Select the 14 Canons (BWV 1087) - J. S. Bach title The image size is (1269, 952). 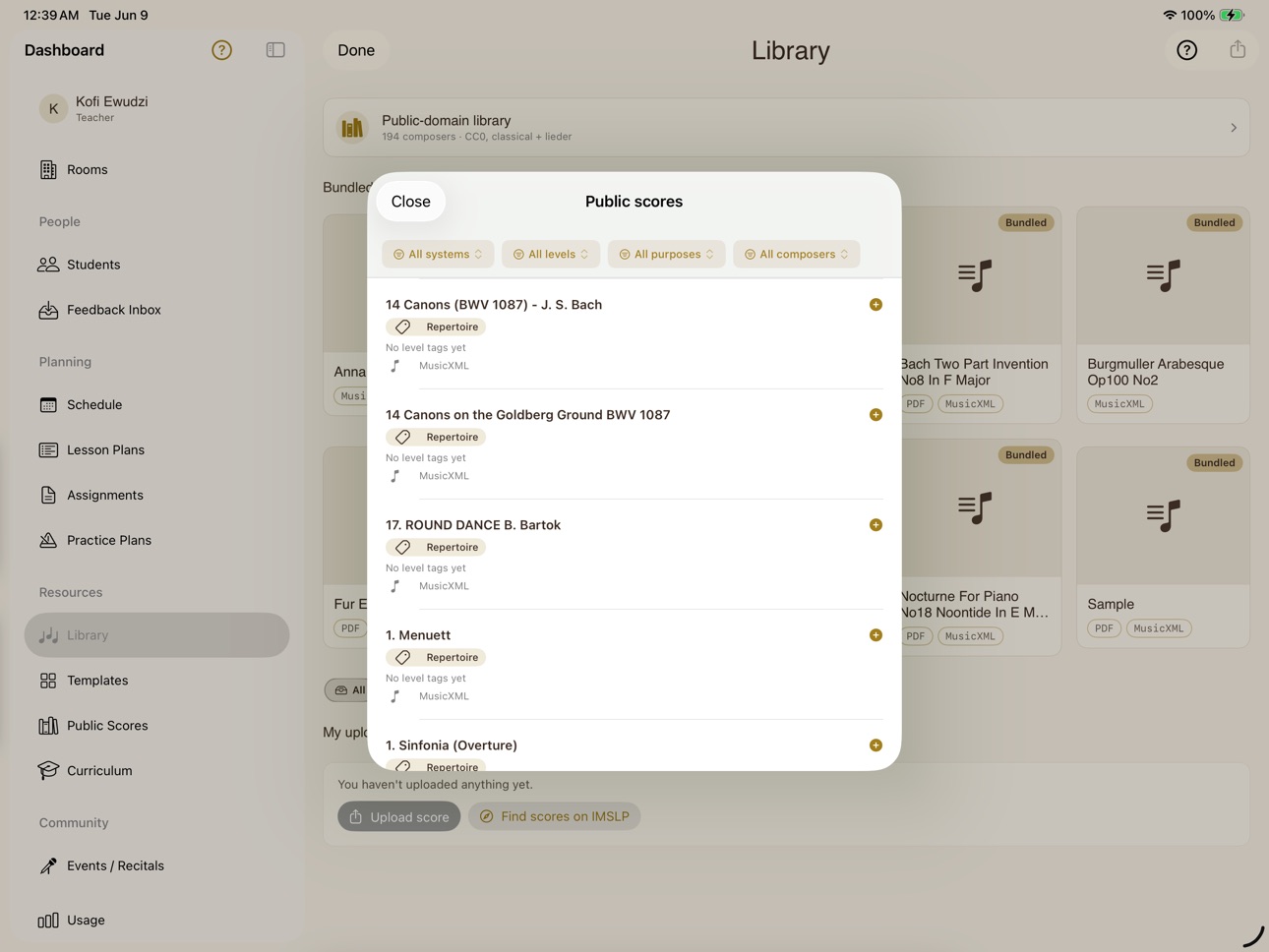[494, 305]
